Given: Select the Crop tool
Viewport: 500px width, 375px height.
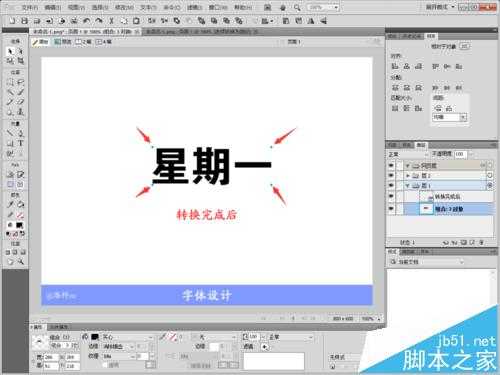Looking at the screenshot, I should tap(20, 61).
